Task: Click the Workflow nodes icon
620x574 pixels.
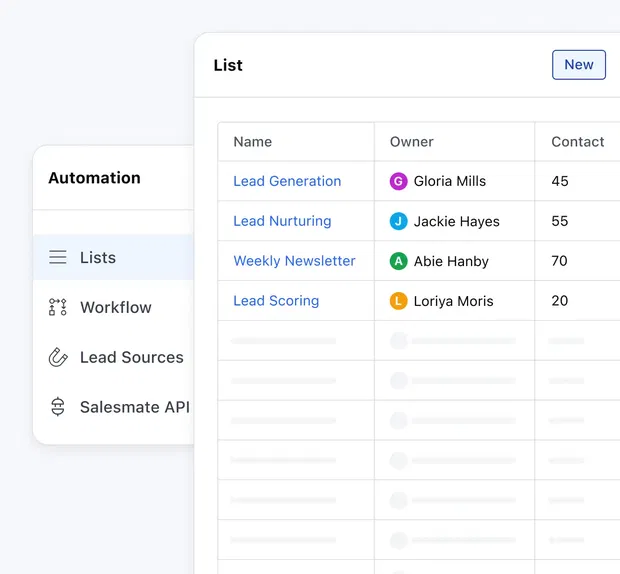Action: tap(58, 307)
